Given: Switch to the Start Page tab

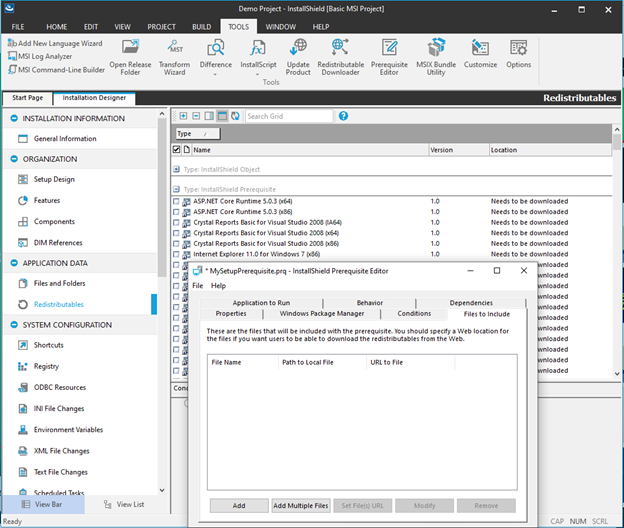Looking at the screenshot, I should coord(27,98).
